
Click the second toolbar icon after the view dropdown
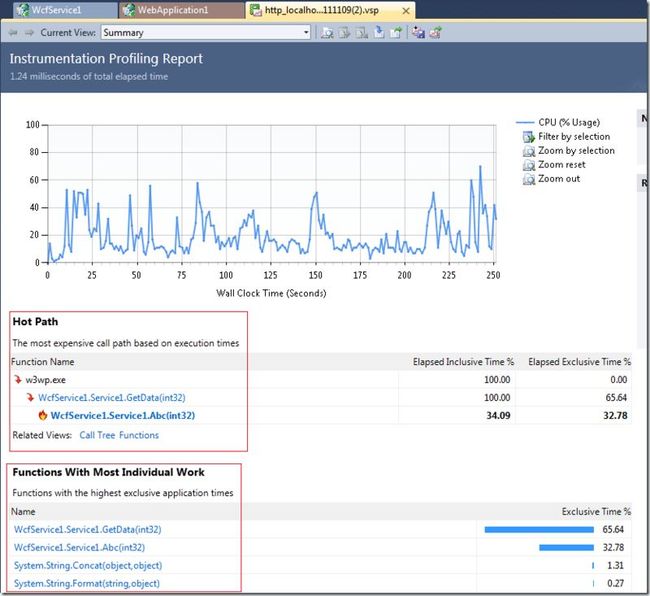[344, 32]
